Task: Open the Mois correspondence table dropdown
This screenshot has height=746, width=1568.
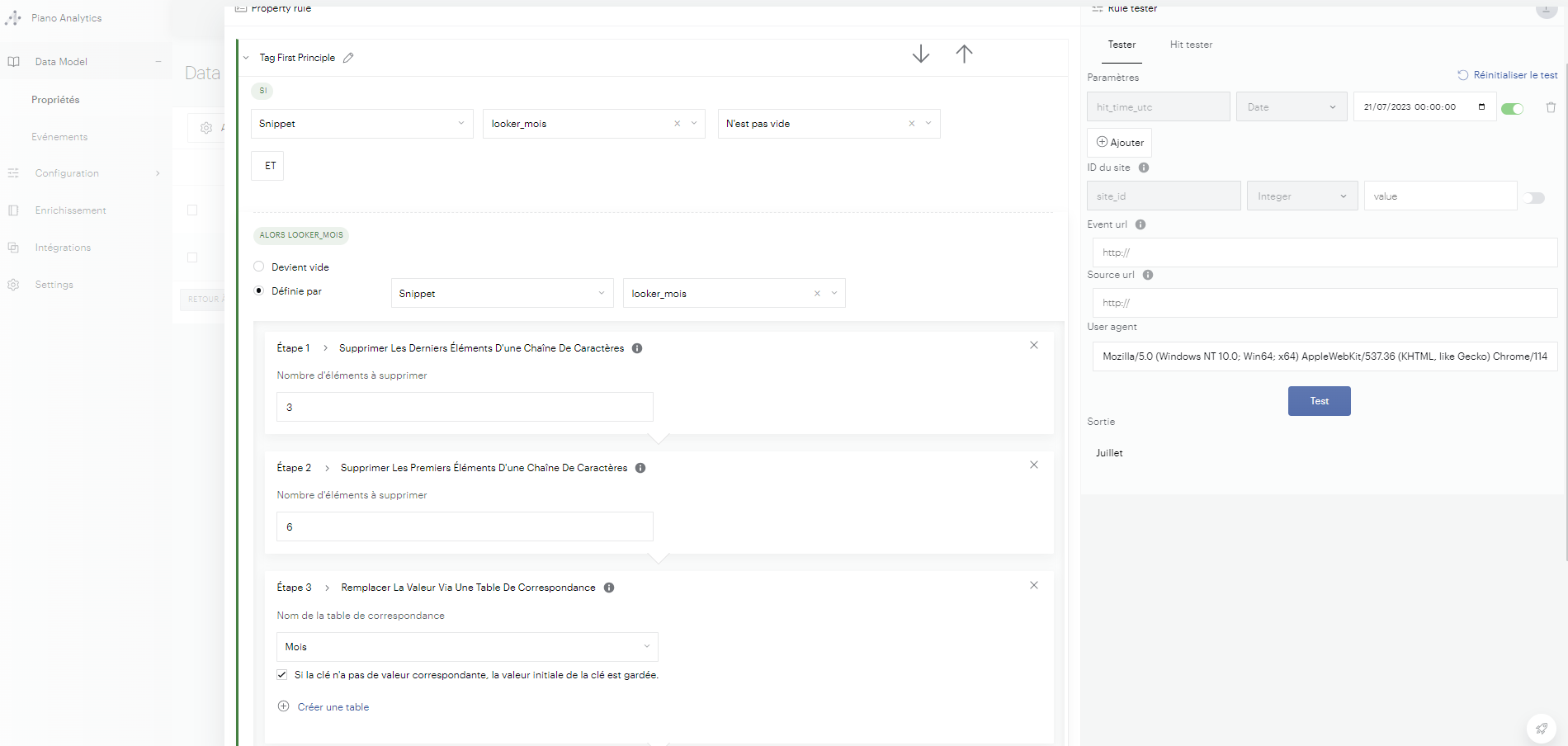Action: click(x=646, y=646)
